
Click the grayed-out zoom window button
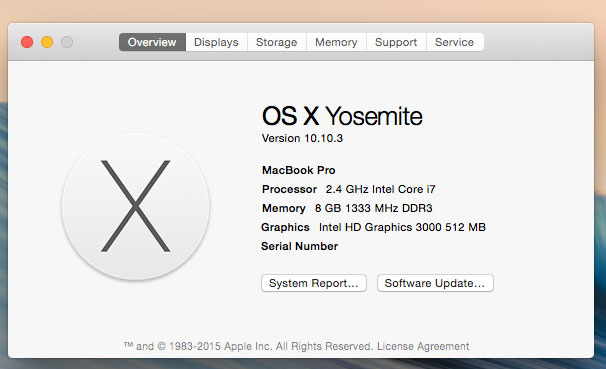67,42
